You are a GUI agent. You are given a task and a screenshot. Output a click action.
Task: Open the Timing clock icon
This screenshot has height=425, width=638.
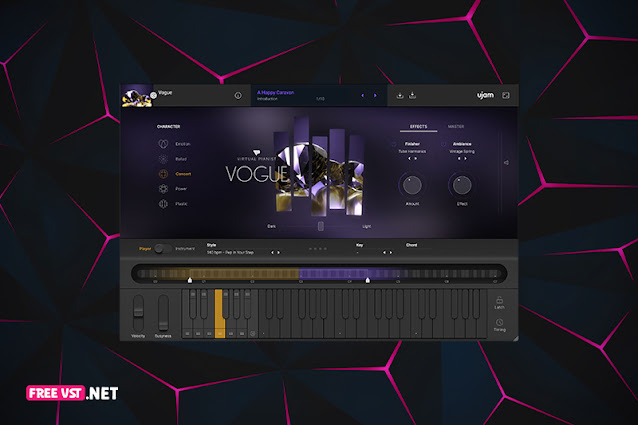[499, 323]
